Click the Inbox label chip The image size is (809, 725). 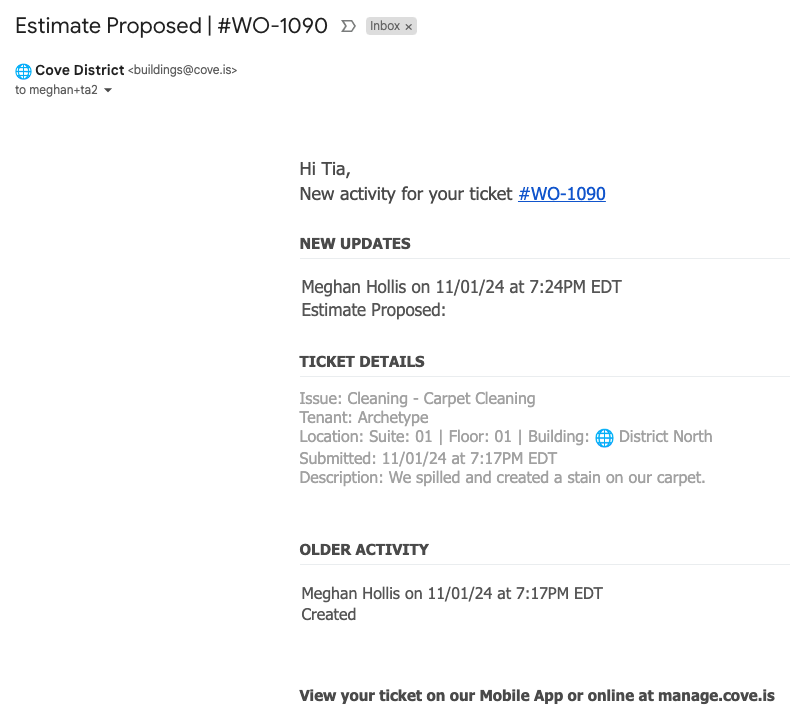click(385, 27)
